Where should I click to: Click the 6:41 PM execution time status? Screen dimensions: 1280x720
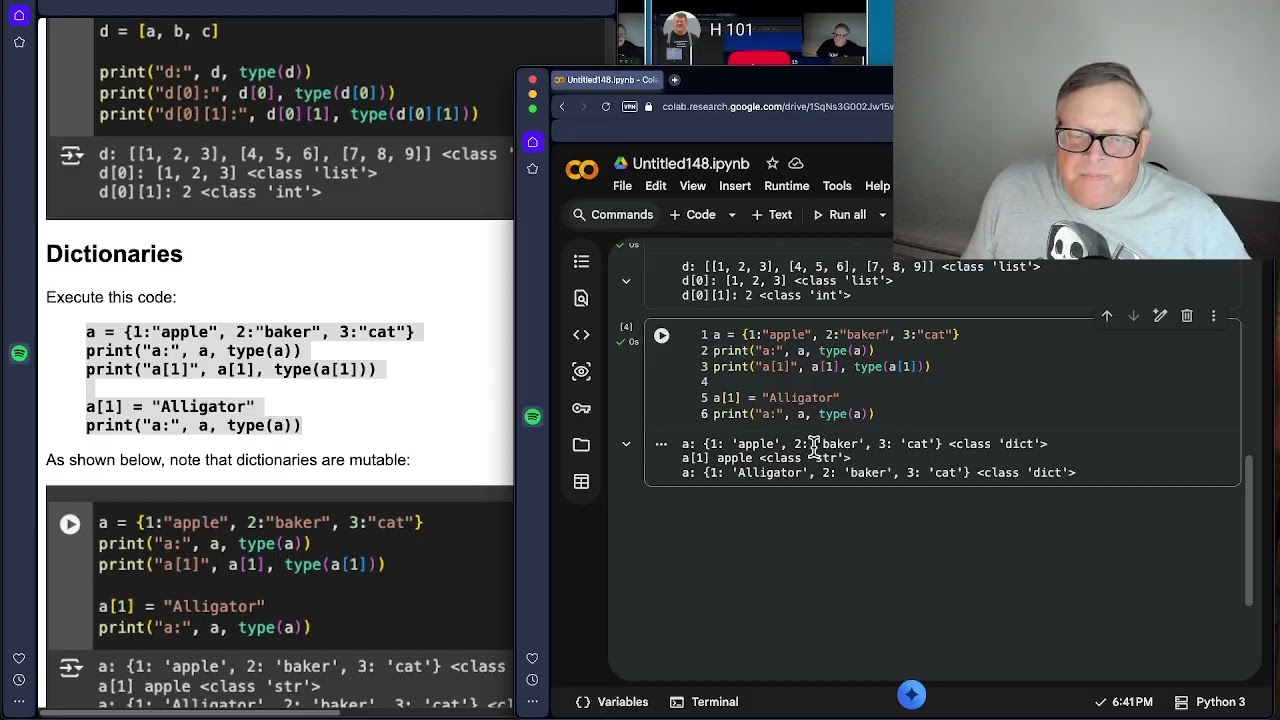coord(1124,702)
